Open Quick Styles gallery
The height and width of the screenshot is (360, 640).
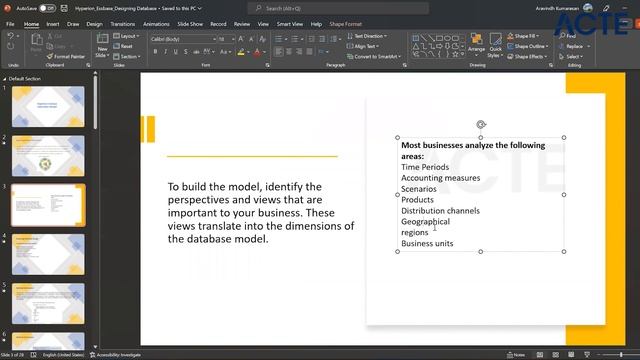click(x=496, y=45)
